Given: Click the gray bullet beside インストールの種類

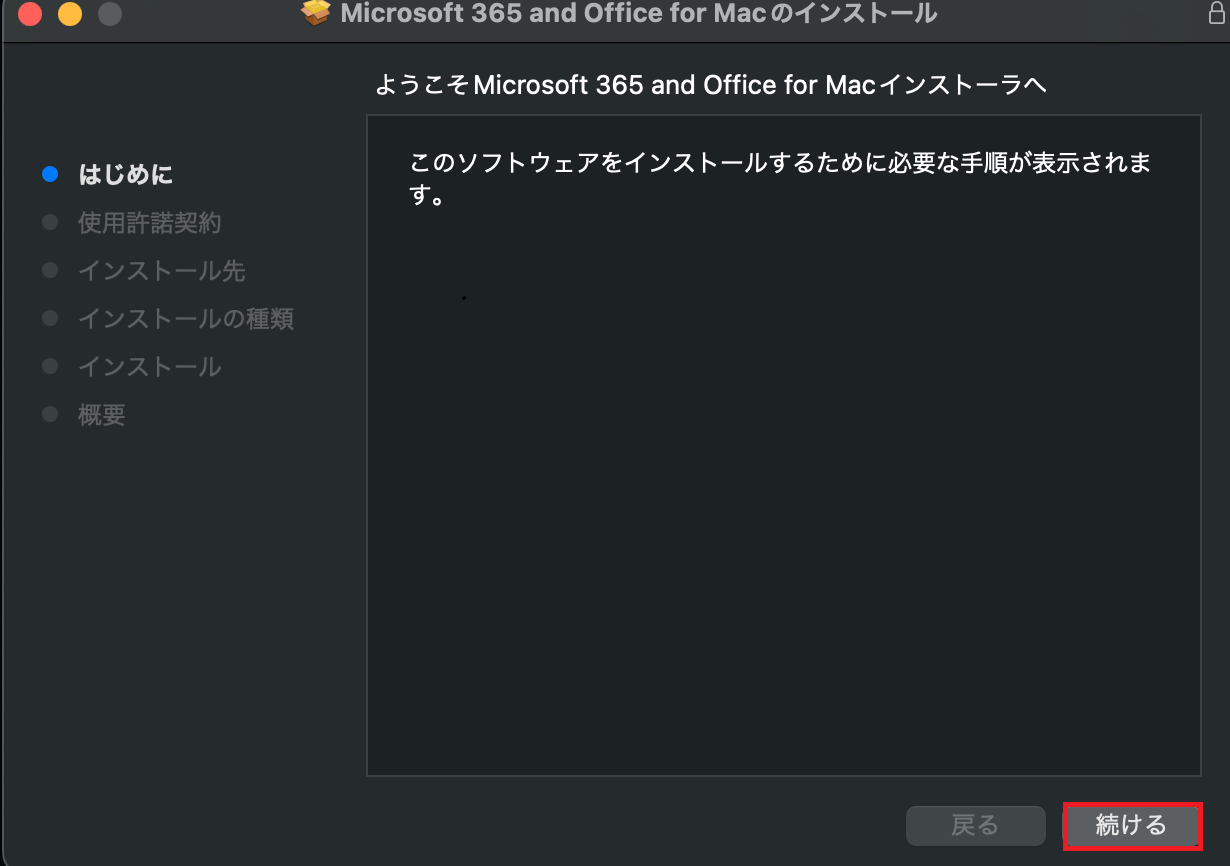Looking at the screenshot, I should pyautogui.click(x=50, y=317).
